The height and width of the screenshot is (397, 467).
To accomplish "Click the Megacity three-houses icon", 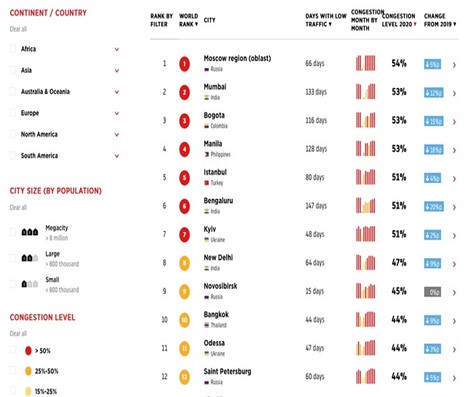I will pyautogui.click(x=30, y=232).
